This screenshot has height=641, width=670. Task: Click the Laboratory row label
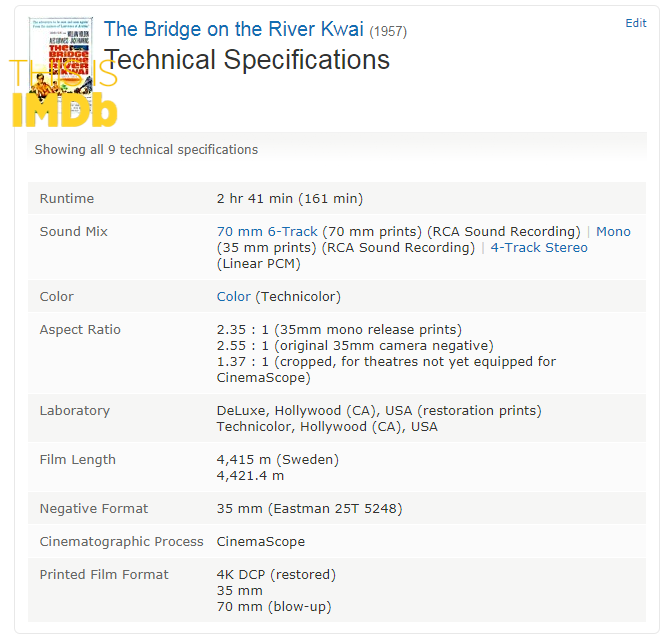coord(75,411)
